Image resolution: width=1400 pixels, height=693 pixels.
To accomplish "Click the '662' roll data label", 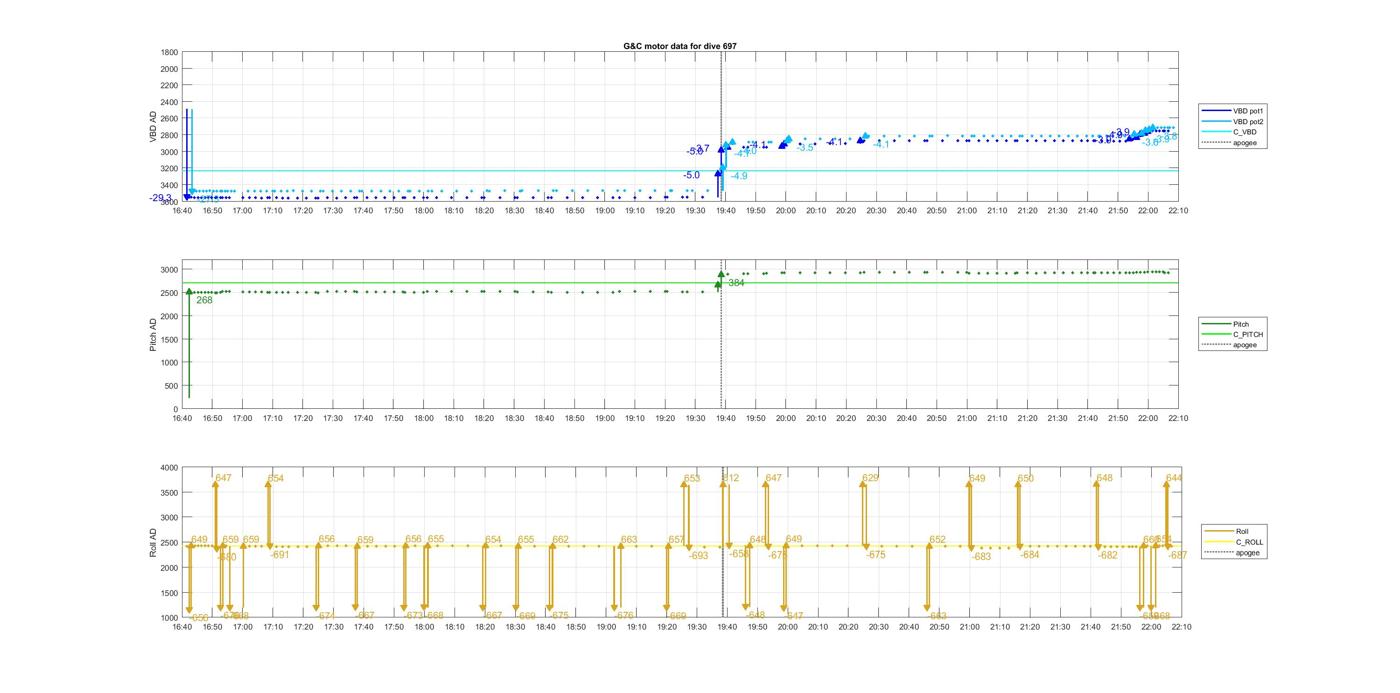I will coord(560,540).
